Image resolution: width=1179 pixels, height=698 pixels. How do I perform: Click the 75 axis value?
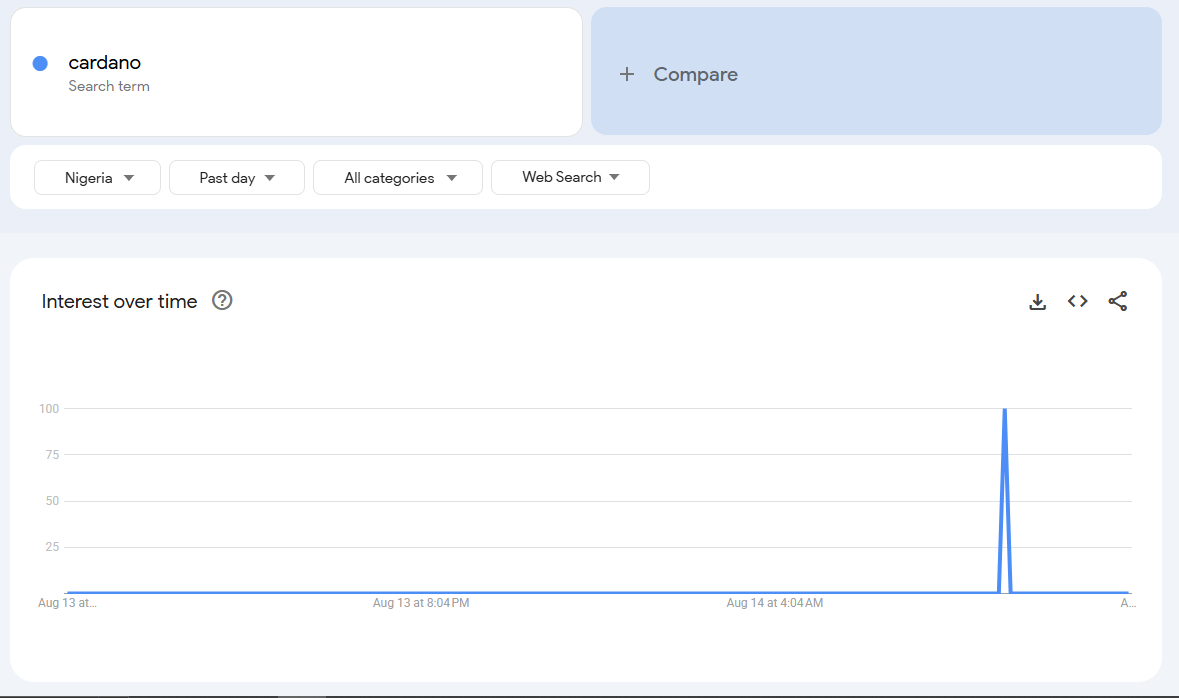click(x=52, y=454)
